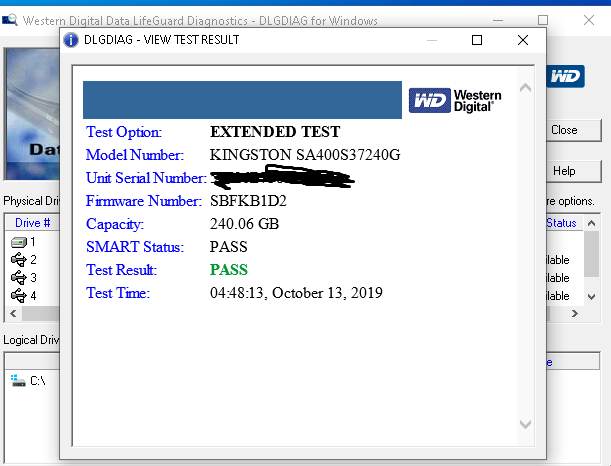611x466 pixels.
Task: Click report scrollbar down arrow
Action: click(x=525, y=424)
